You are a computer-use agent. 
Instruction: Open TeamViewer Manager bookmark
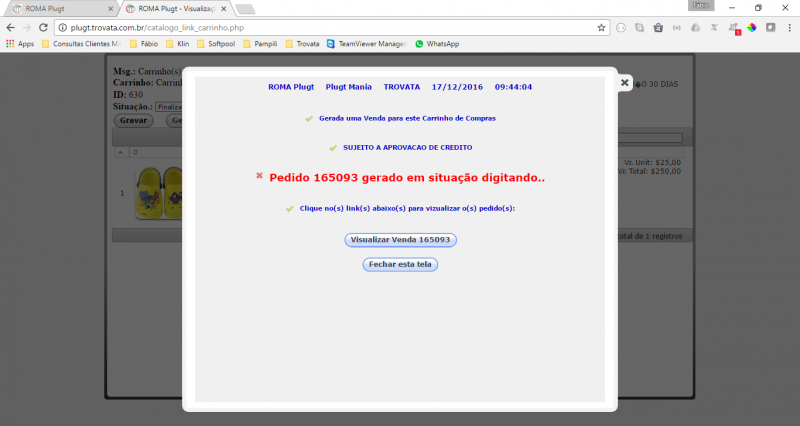366,44
